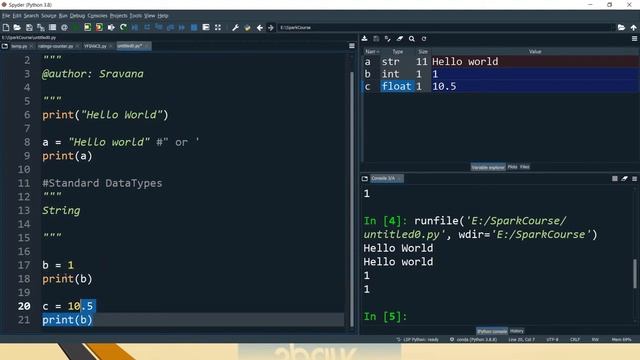Open Variable explorer options hamburger menu
Image resolution: width=640 pixels, height=360 pixels.
click(x=634, y=38)
